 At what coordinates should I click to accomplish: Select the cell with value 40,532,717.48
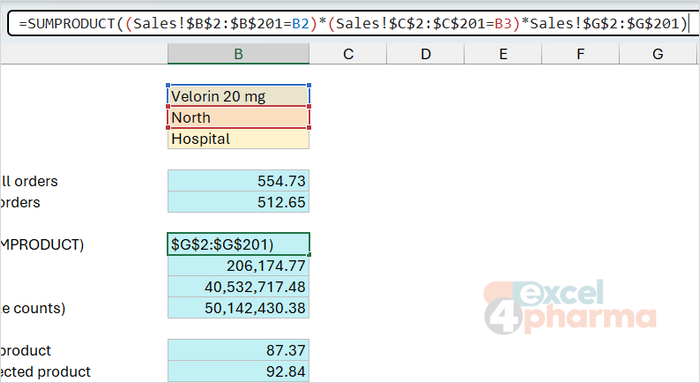pyautogui.click(x=238, y=287)
